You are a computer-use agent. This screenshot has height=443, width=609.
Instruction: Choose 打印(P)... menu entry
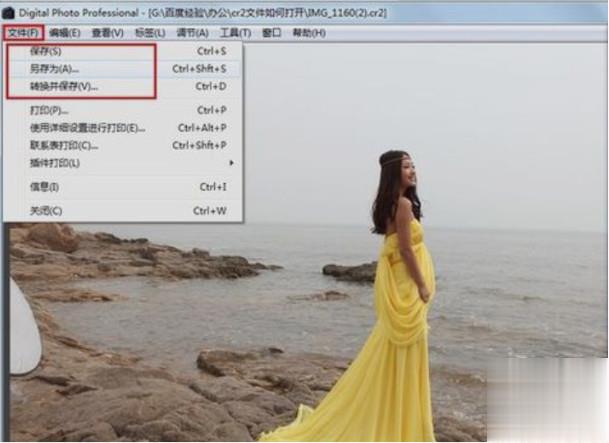123,110
